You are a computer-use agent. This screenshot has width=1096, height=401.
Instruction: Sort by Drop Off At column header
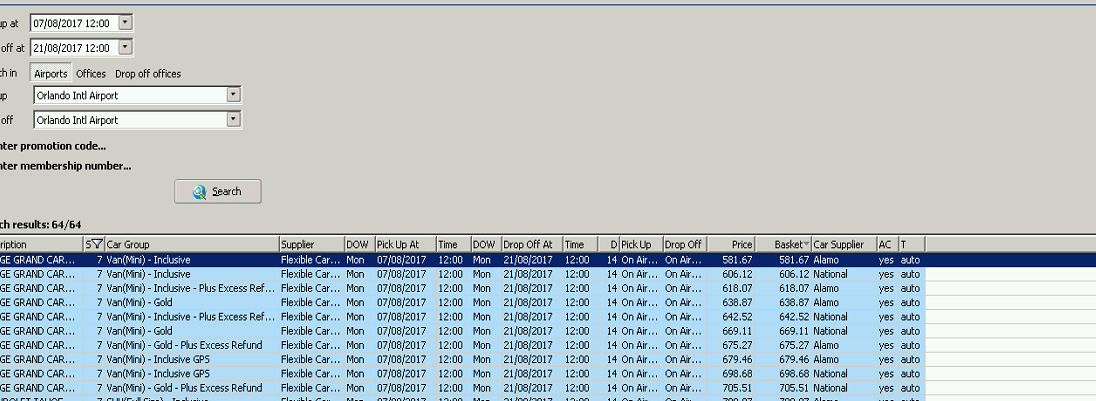[533, 245]
